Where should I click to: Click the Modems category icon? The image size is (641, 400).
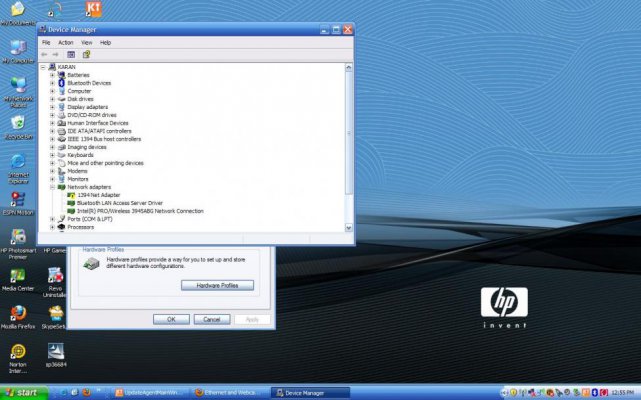click(61, 171)
